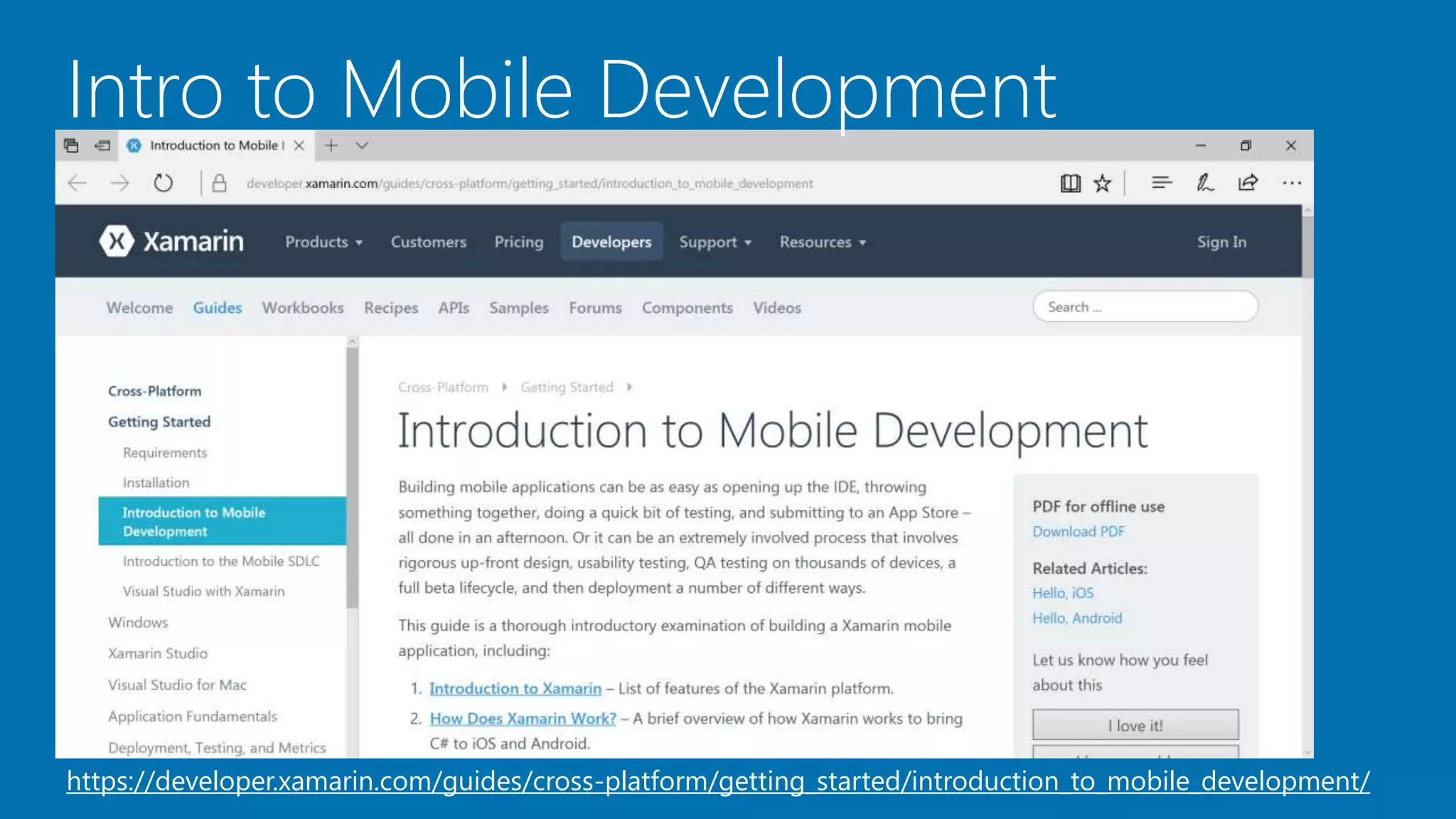Open a new tab with plus icon
Image resolution: width=1456 pixels, height=819 pixels.
(331, 146)
